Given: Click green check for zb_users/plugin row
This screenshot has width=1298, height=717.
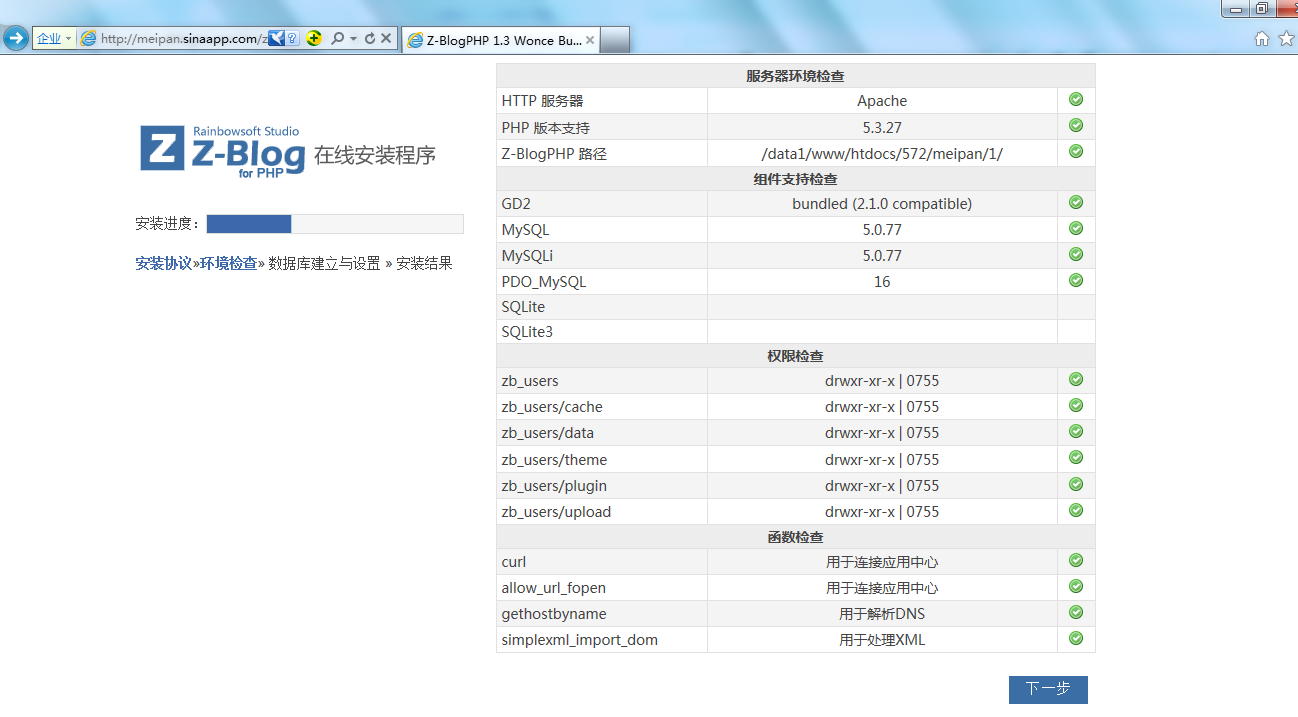Looking at the screenshot, I should [x=1076, y=485].
